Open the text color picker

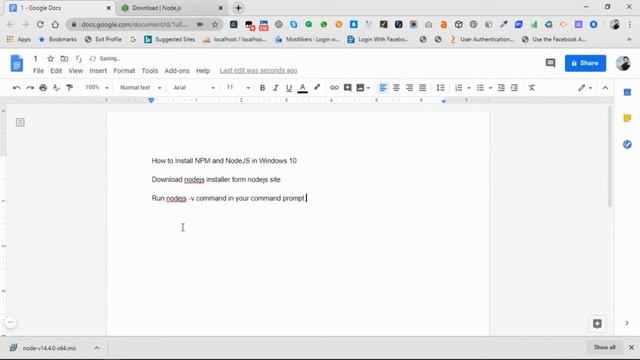[302, 88]
